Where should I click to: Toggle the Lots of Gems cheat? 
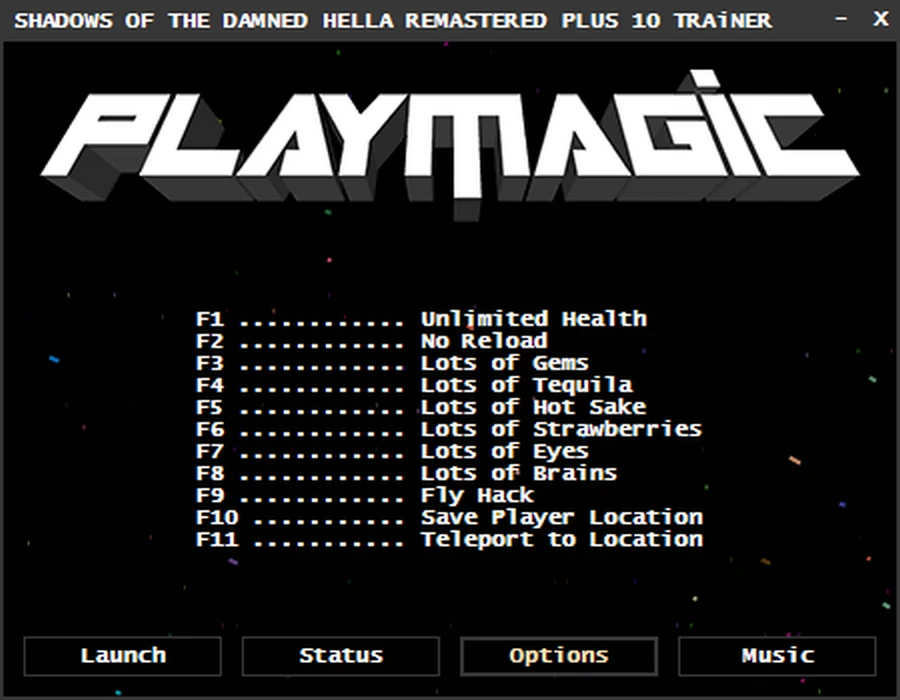tap(504, 362)
